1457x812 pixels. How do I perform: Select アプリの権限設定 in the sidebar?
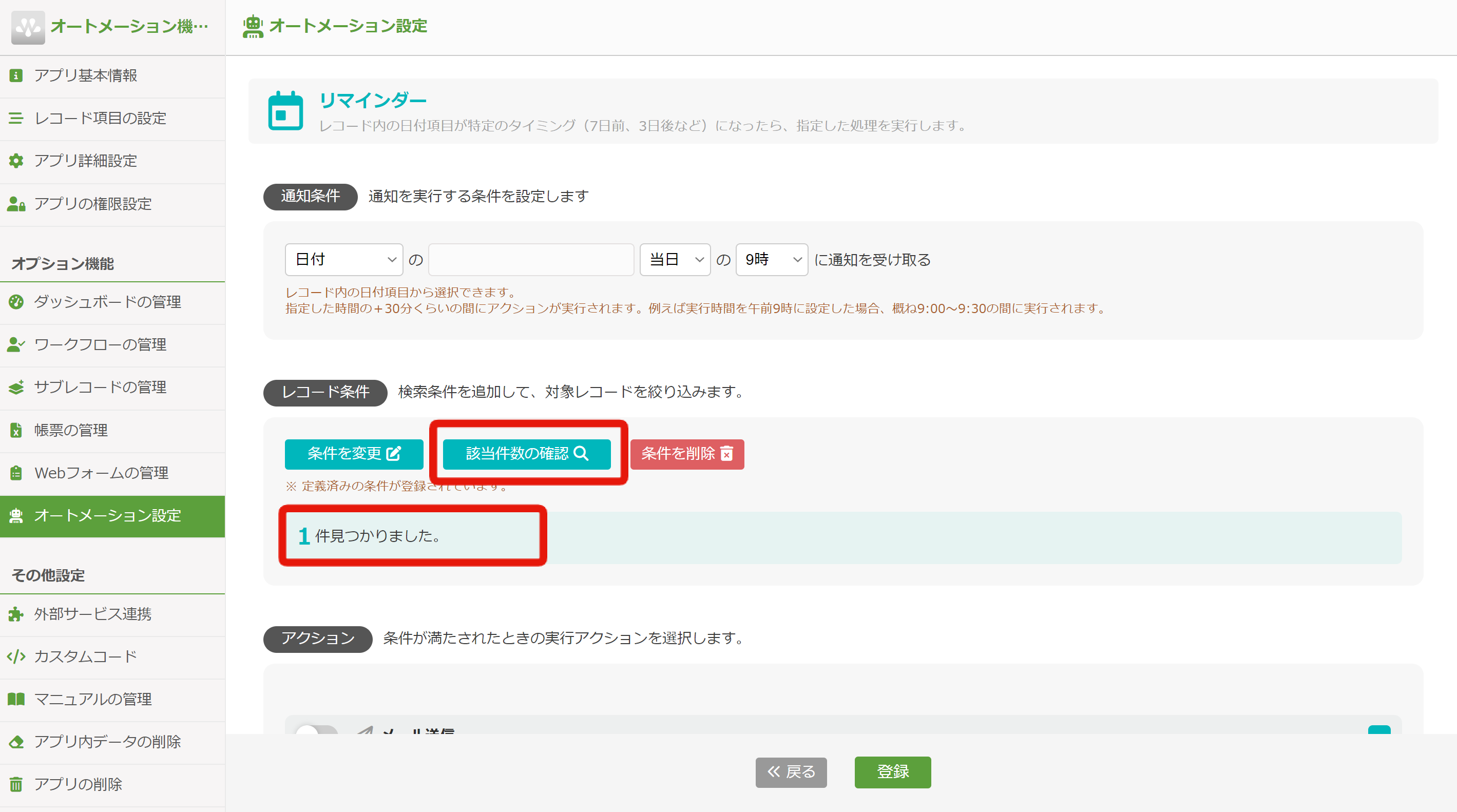pos(92,204)
